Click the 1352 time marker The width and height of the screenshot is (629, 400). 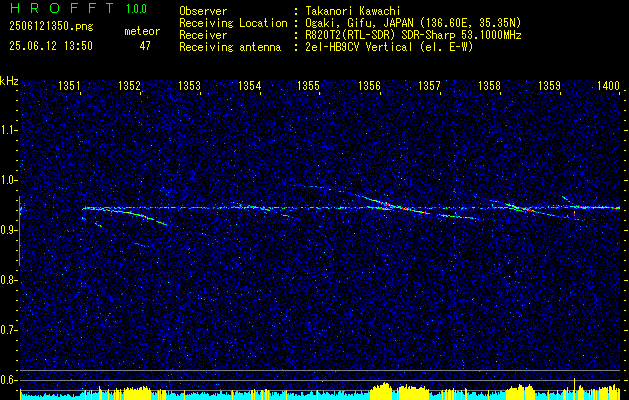click(x=130, y=86)
